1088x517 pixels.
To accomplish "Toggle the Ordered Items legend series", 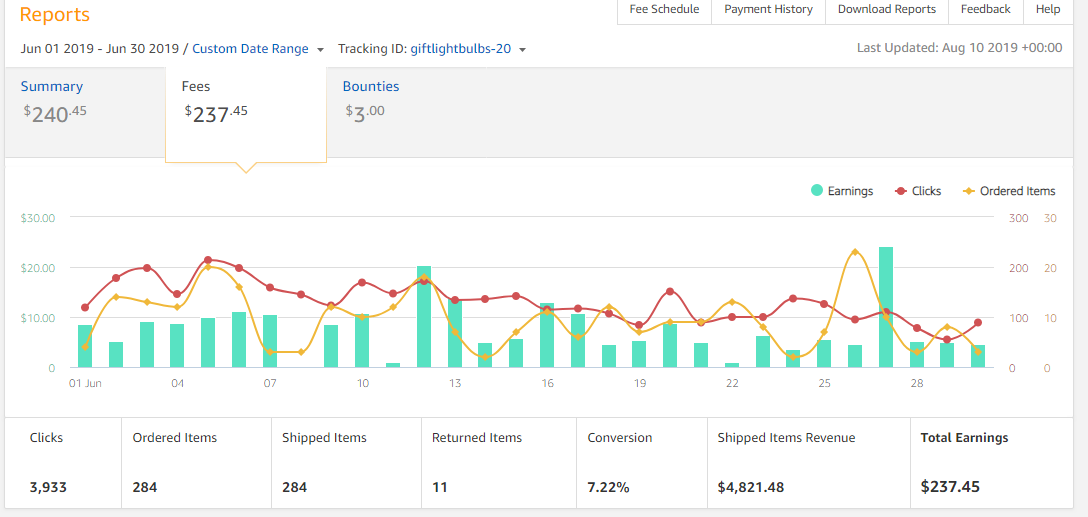I will pos(1009,191).
